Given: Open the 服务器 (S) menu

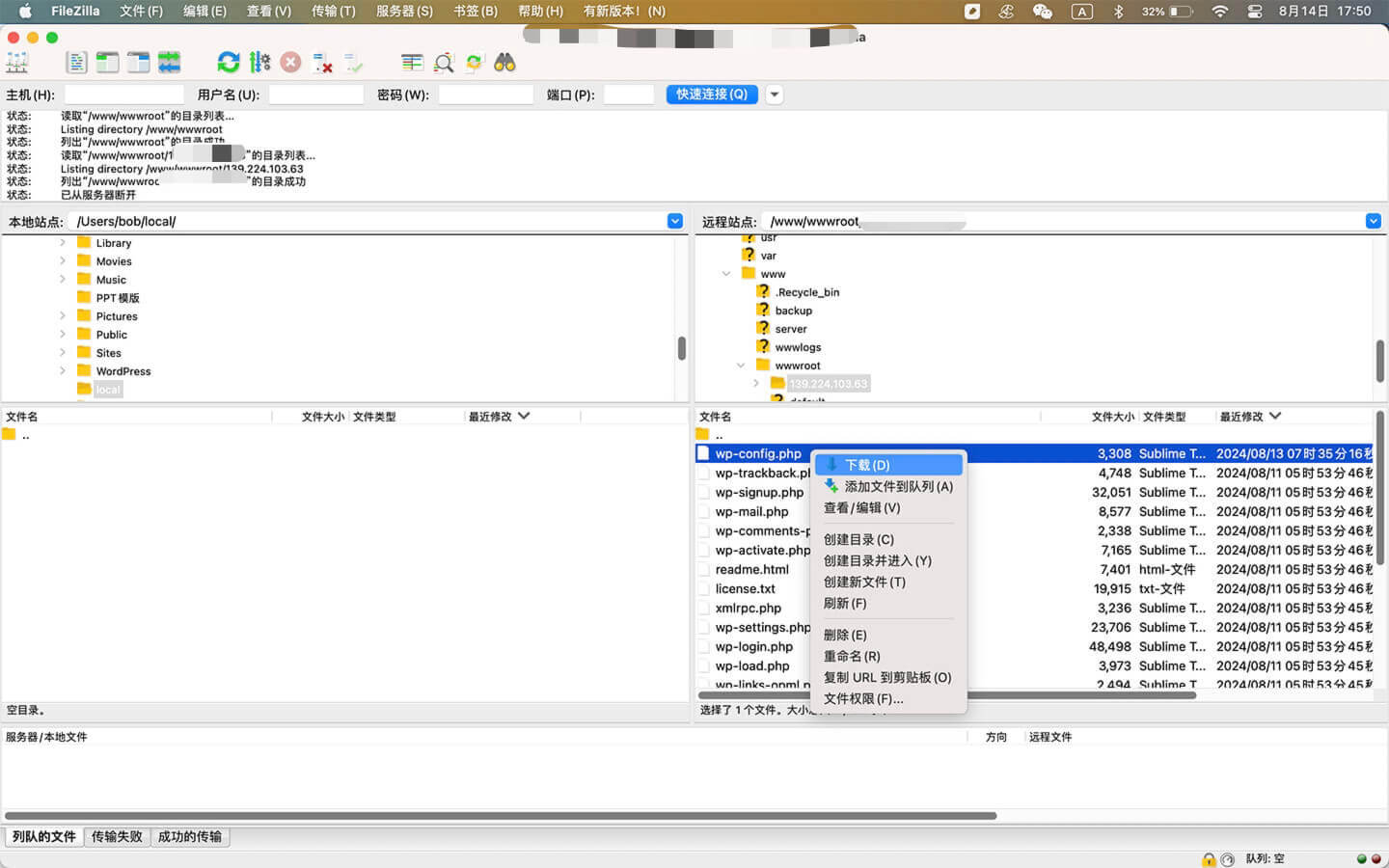Looking at the screenshot, I should [x=404, y=12].
